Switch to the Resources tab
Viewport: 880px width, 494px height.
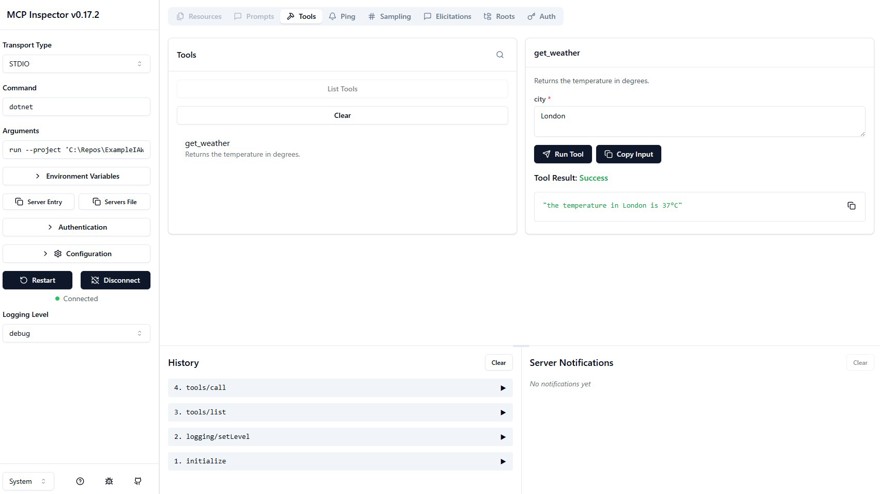tap(199, 16)
